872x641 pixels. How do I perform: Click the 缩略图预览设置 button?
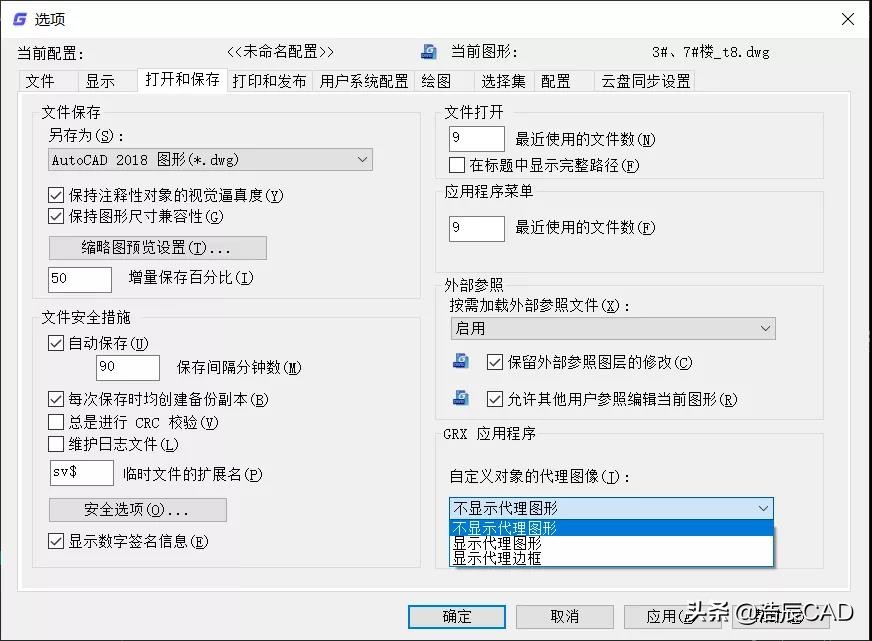coord(159,247)
